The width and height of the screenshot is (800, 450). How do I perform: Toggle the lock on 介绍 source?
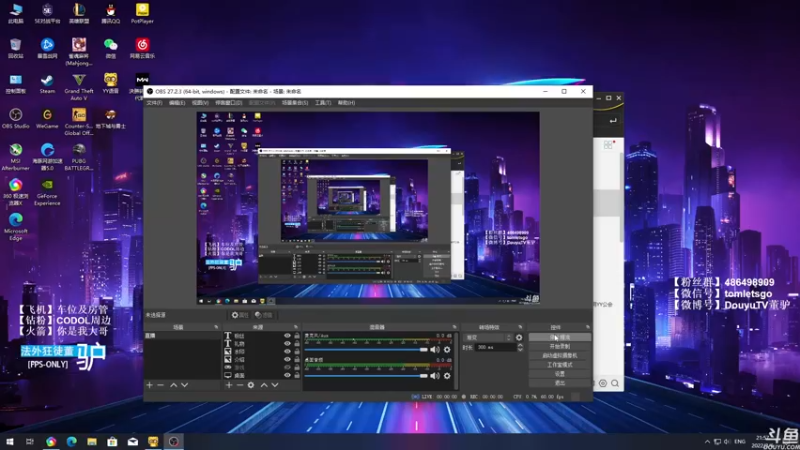point(297,359)
